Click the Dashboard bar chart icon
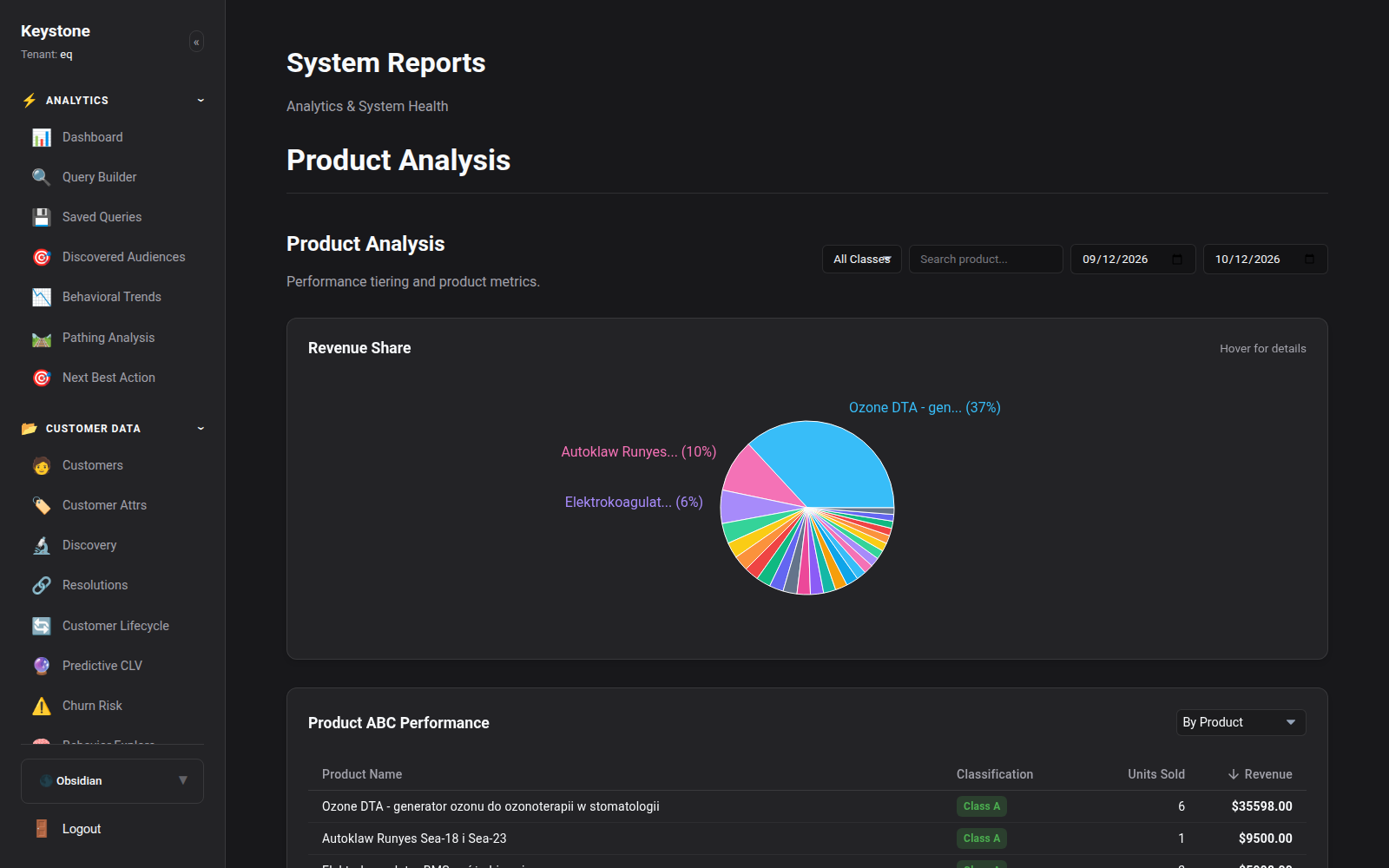1389x868 pixels. (42, 137)
